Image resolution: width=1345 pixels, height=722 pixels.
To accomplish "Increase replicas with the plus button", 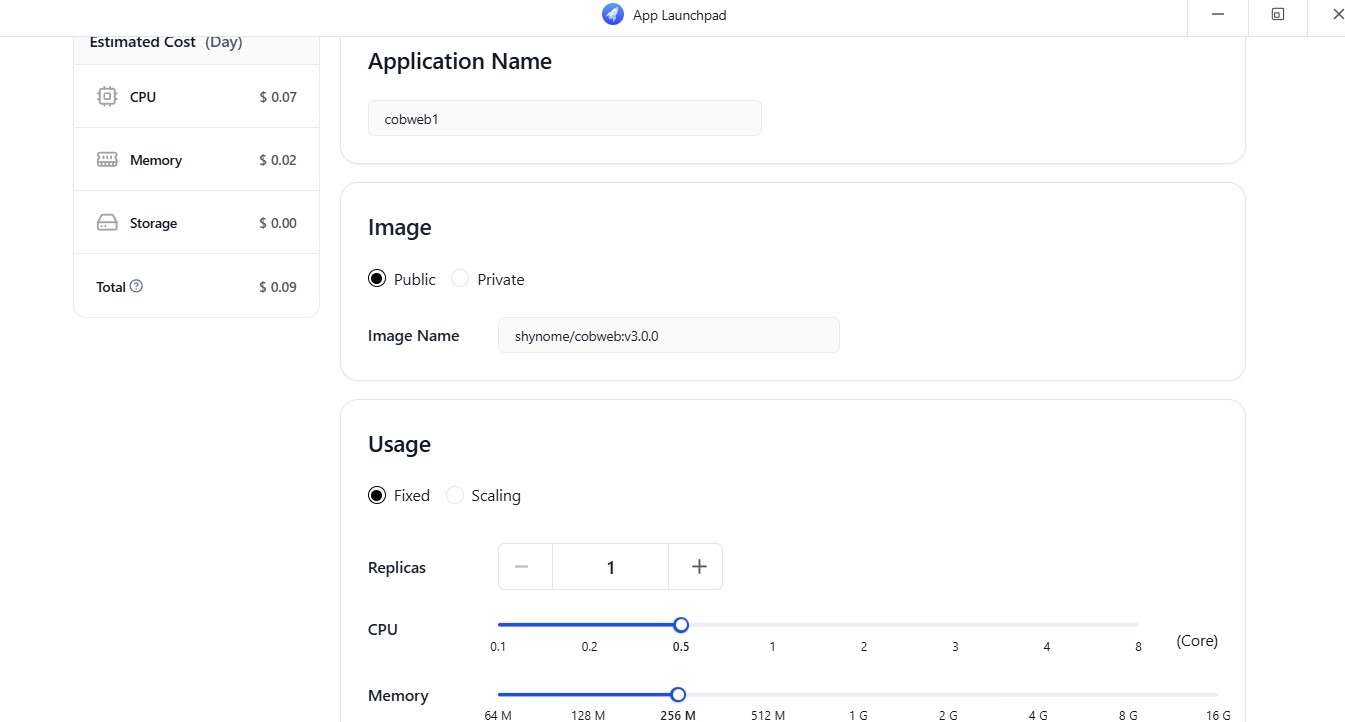I will (699, 567).
